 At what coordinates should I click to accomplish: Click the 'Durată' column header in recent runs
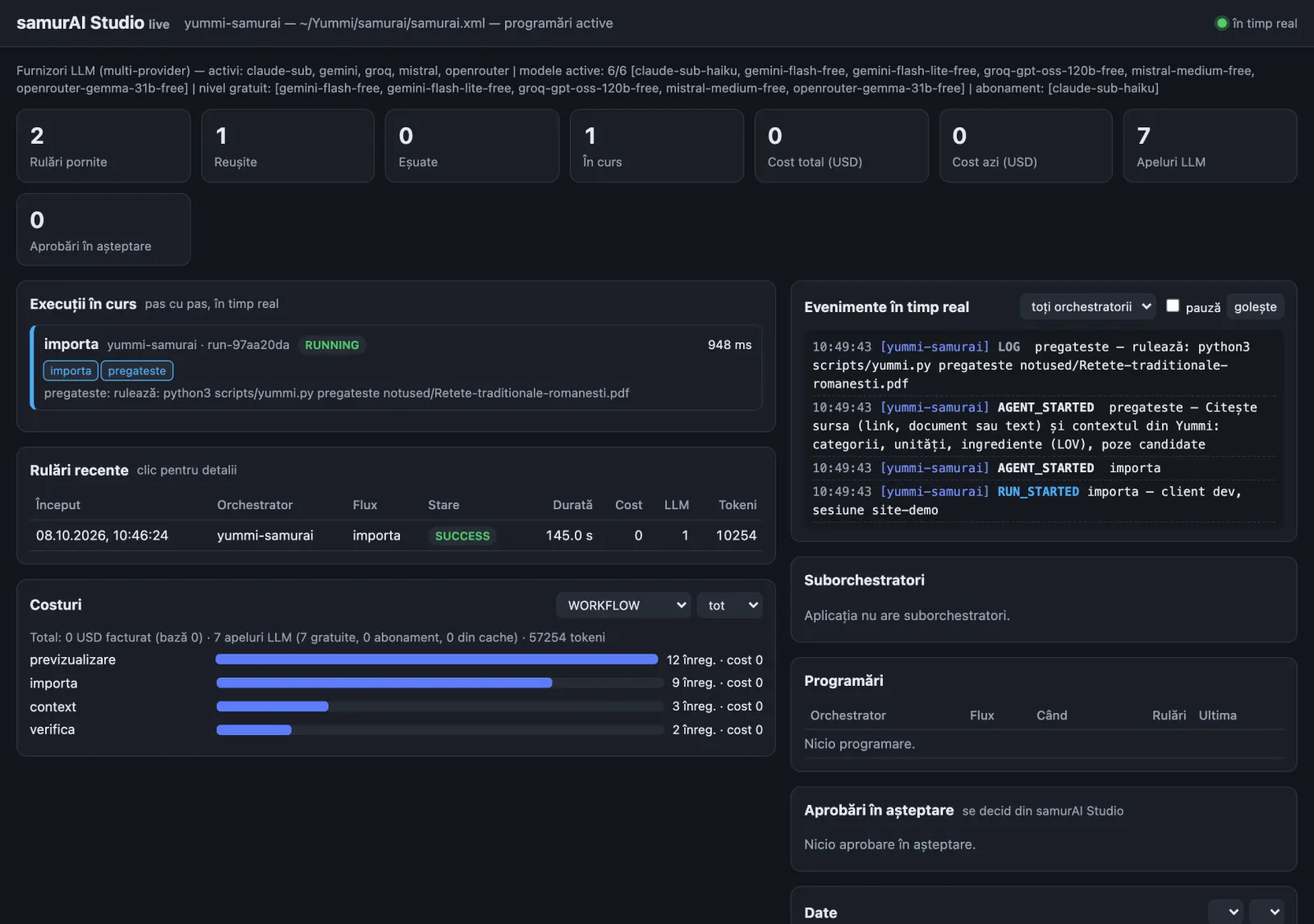coord(572,504)
